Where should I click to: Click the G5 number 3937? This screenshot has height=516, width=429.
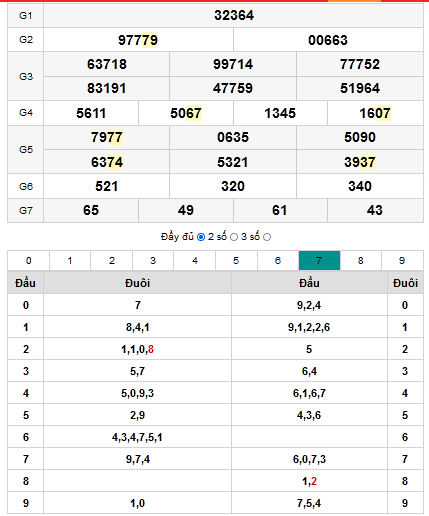tap(360, 162)
